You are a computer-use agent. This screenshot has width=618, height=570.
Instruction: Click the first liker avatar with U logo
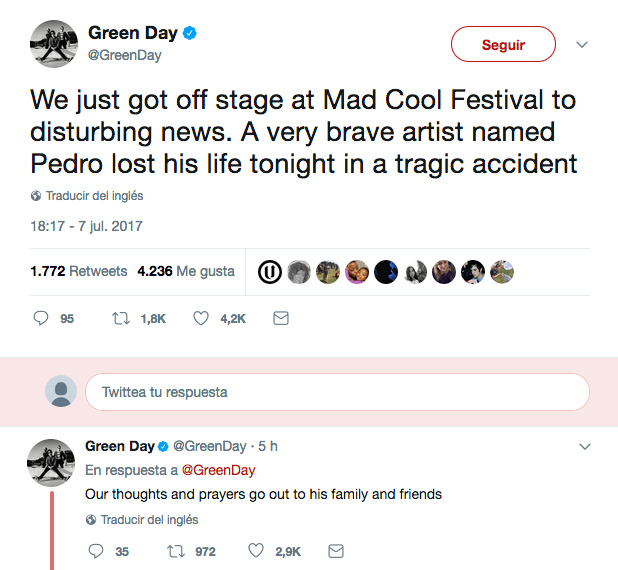pos(268,271)
